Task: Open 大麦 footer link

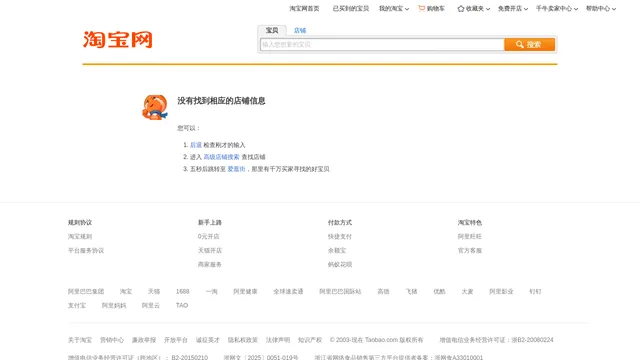Action: tap(467, 291)
